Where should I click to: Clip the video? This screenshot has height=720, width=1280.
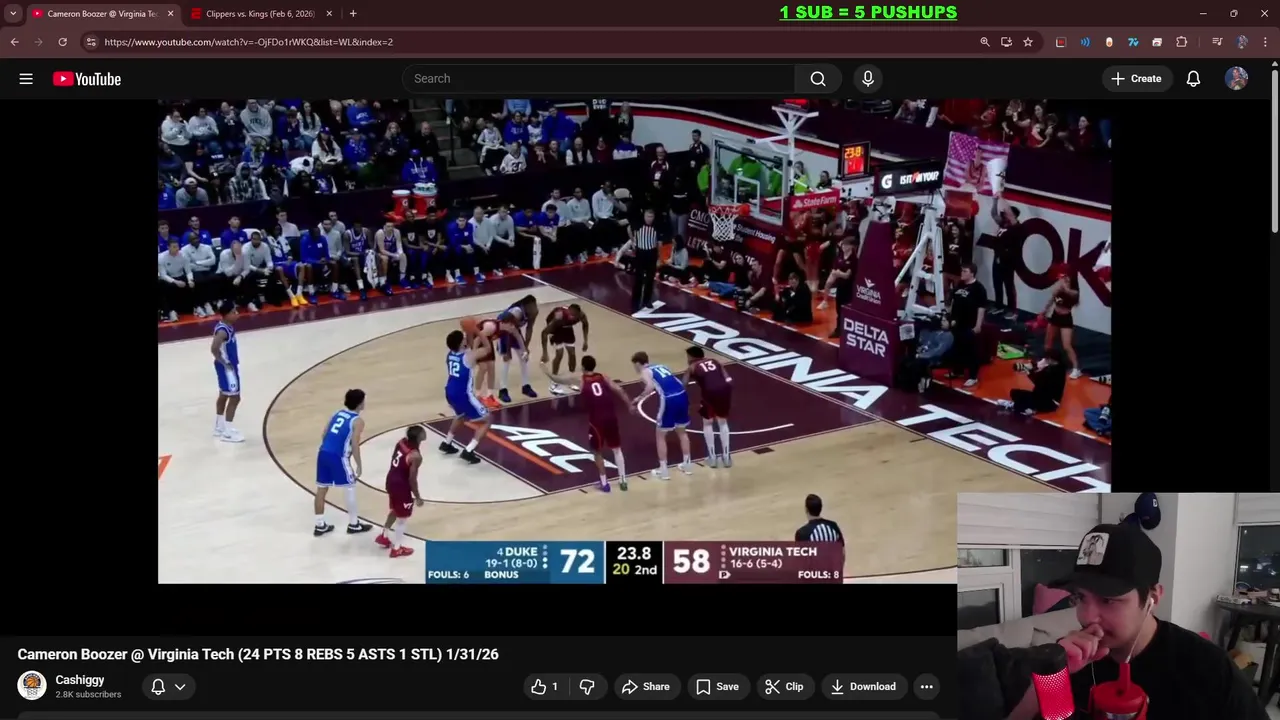[784, 687]
